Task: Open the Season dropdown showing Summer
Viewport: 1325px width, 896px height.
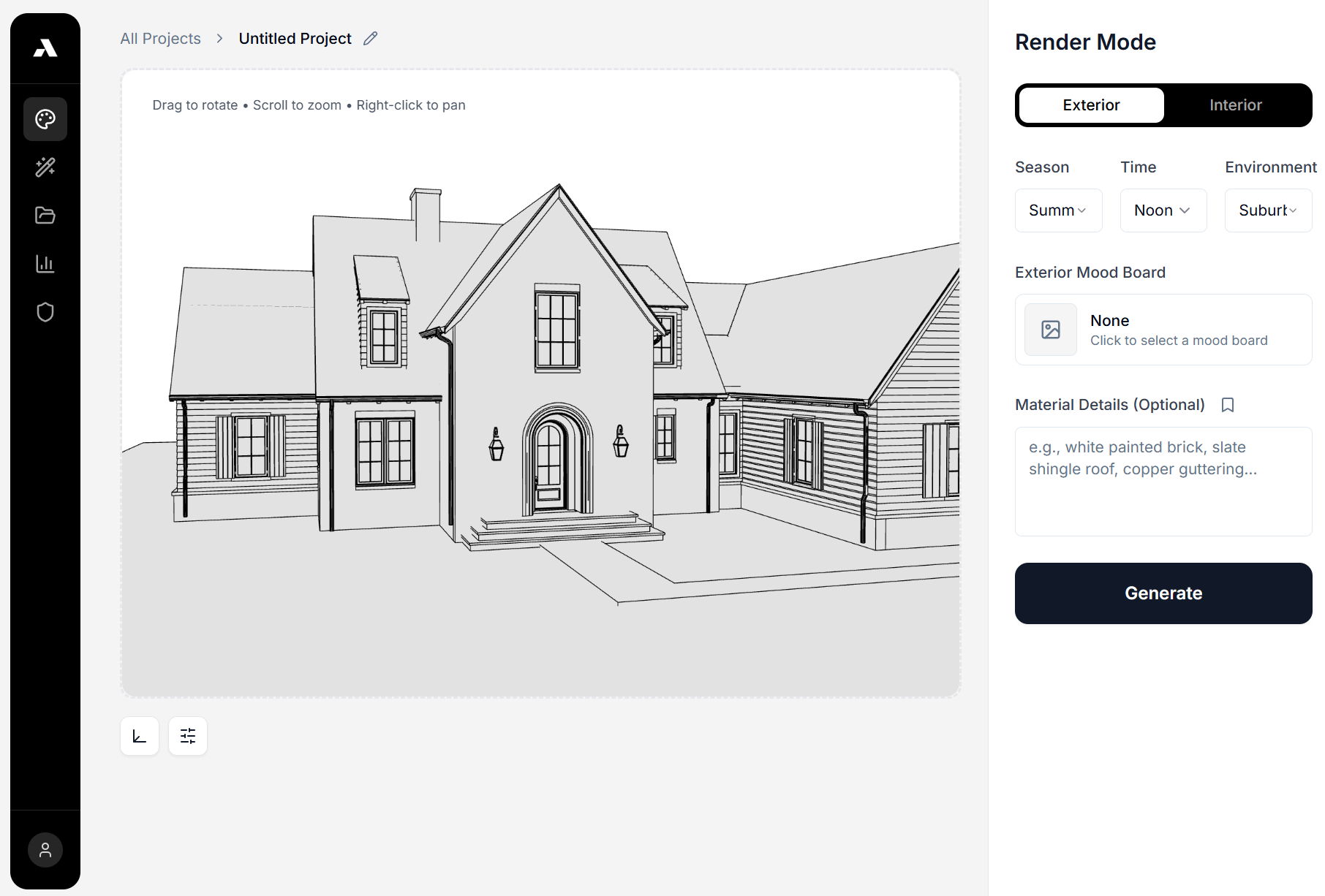Action: tap(1058, 210)
